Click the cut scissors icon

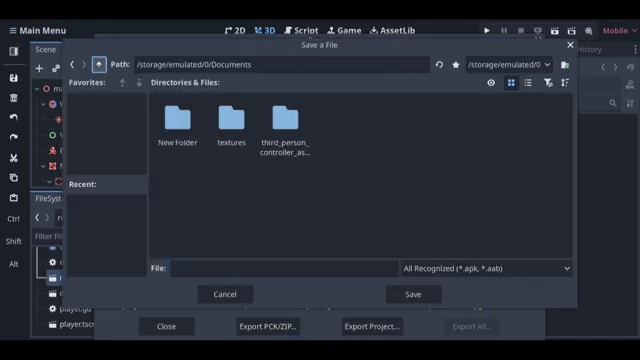(13, 158)
